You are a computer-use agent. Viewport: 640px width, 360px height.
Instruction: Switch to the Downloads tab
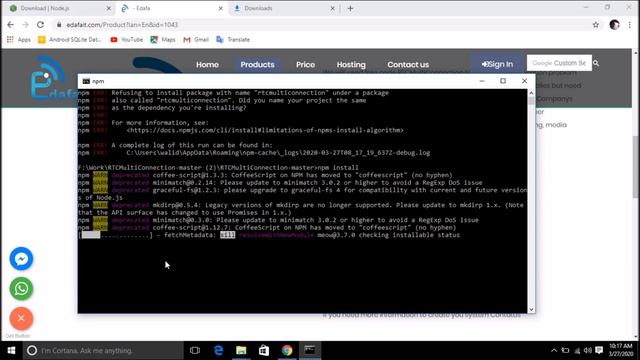pyautogui.click(x=282, y=8)
